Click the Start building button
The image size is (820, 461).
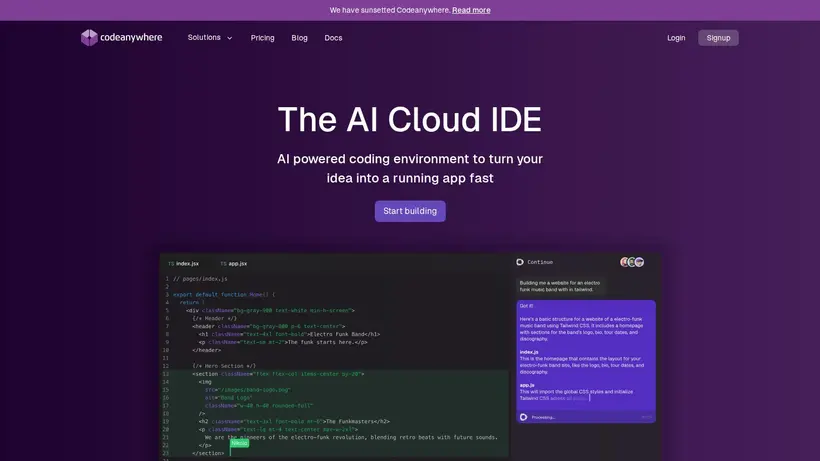[x=410, y=211]
